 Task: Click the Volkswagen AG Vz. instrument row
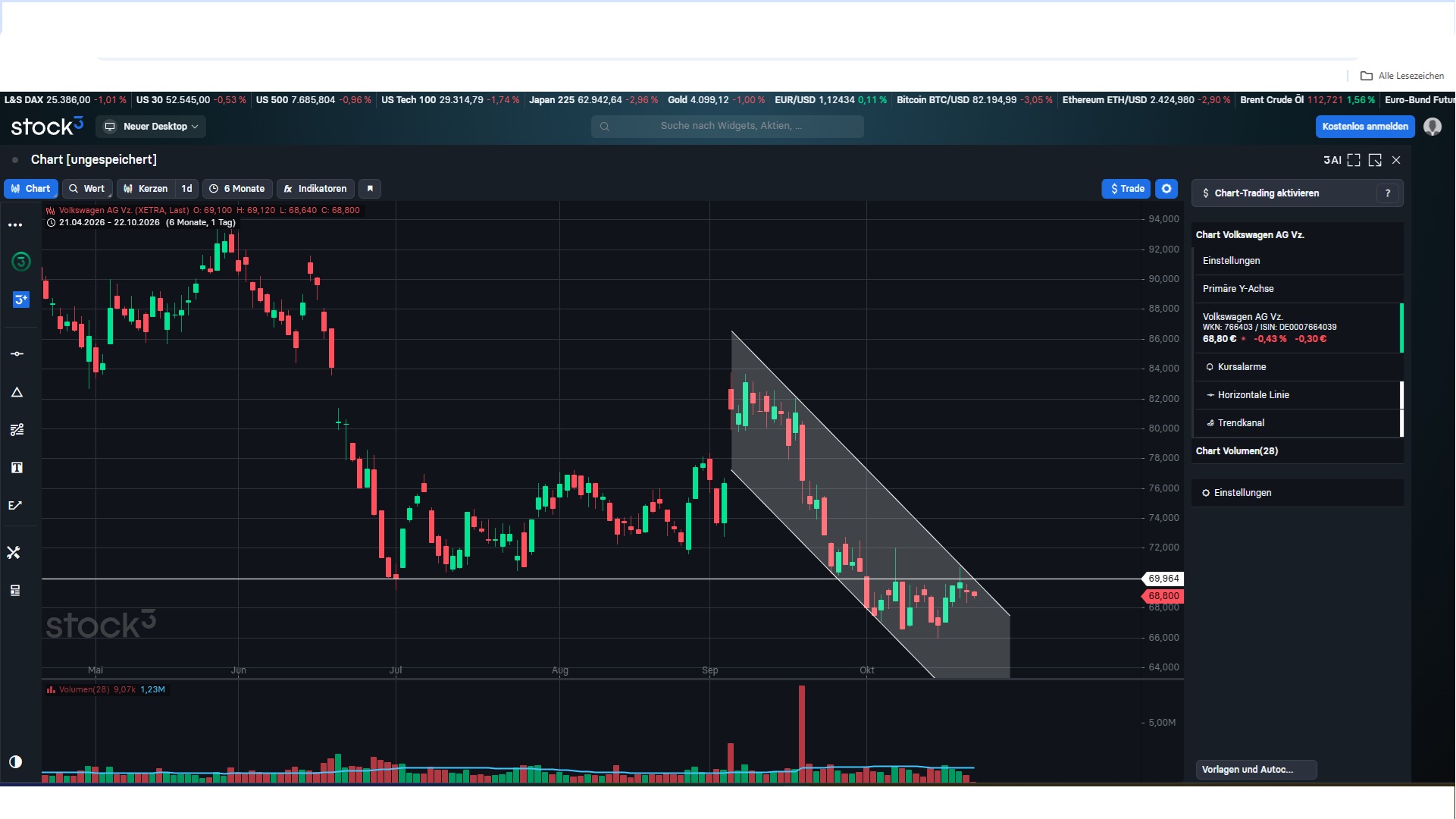1297,328
